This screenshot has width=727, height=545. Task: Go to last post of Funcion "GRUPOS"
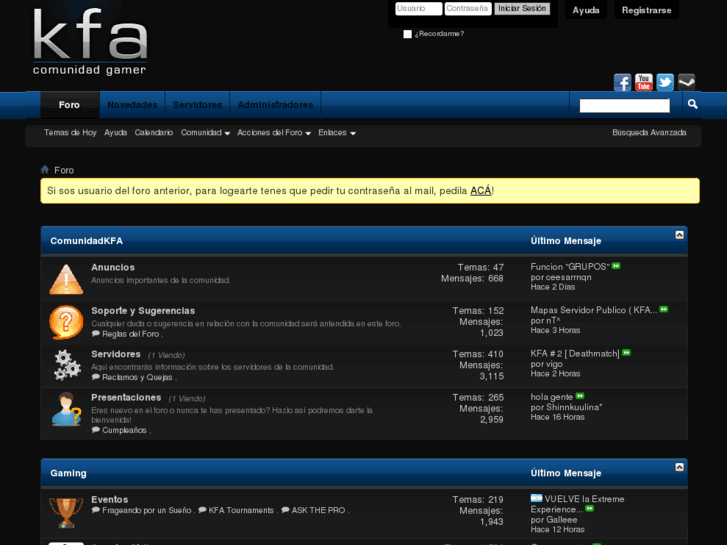616,266
